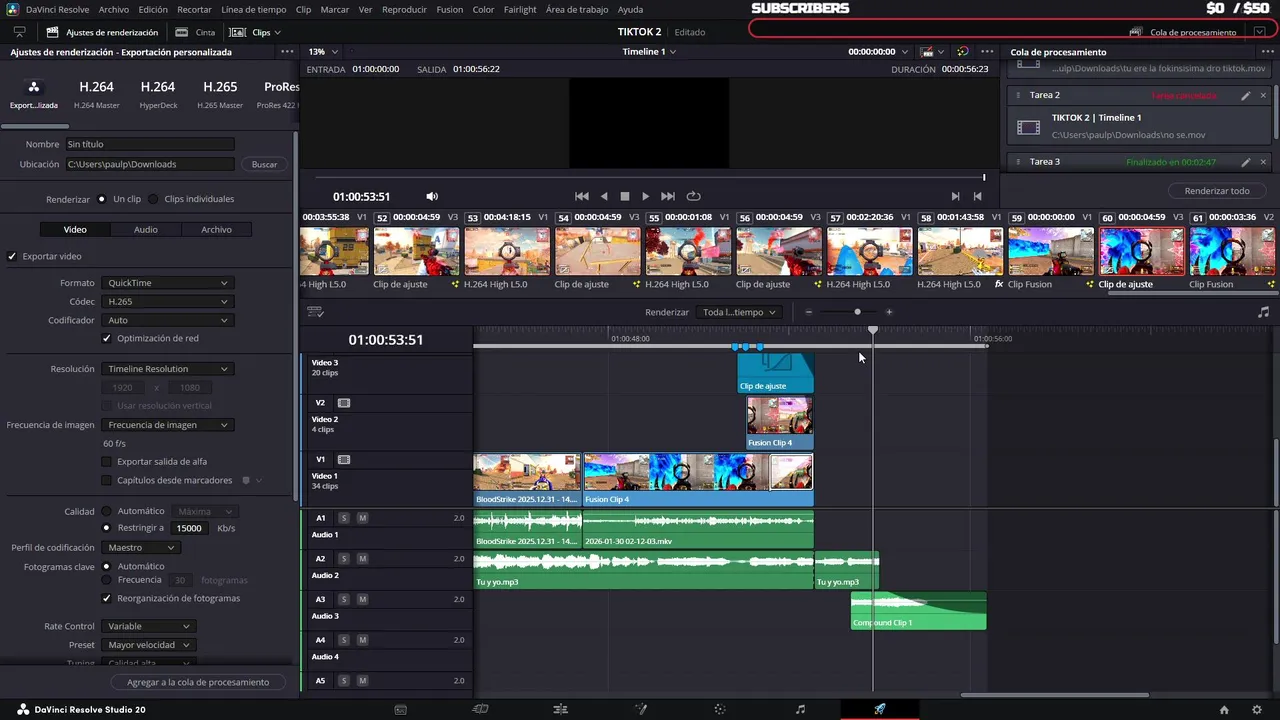This screenshot has width=1280, height=720.
Task: Select the Deliver page rocket icon
Action: (880, 709)
